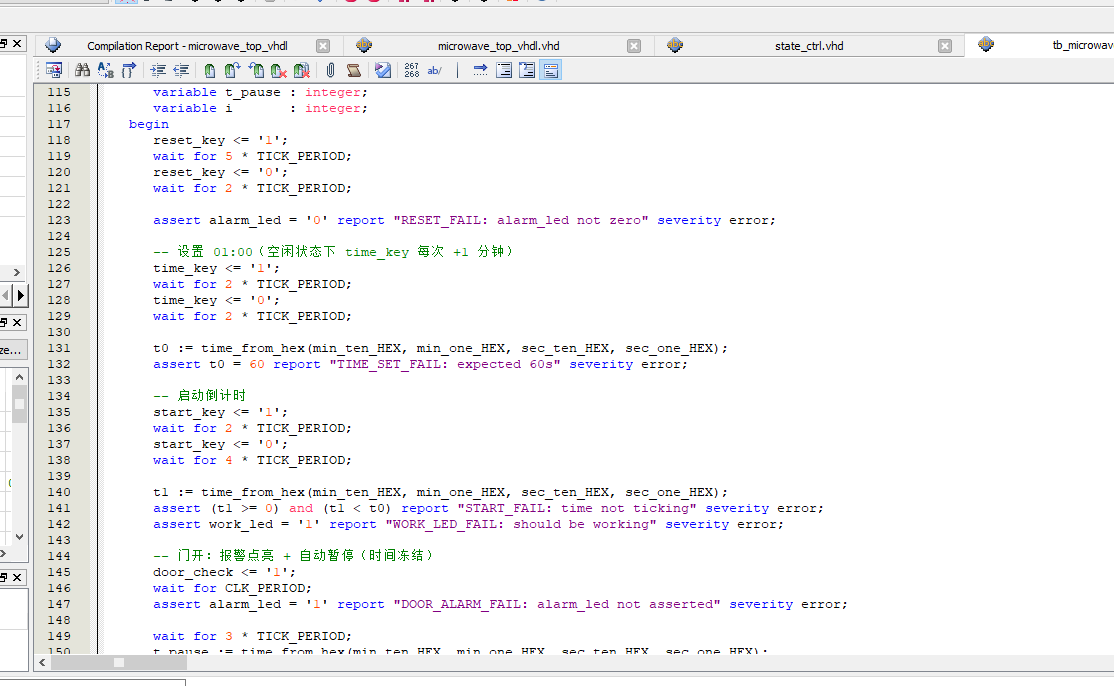Select the truncated 'ze...' tab in left panel
Screen dimensions: 1114x686
pos(11,350)
